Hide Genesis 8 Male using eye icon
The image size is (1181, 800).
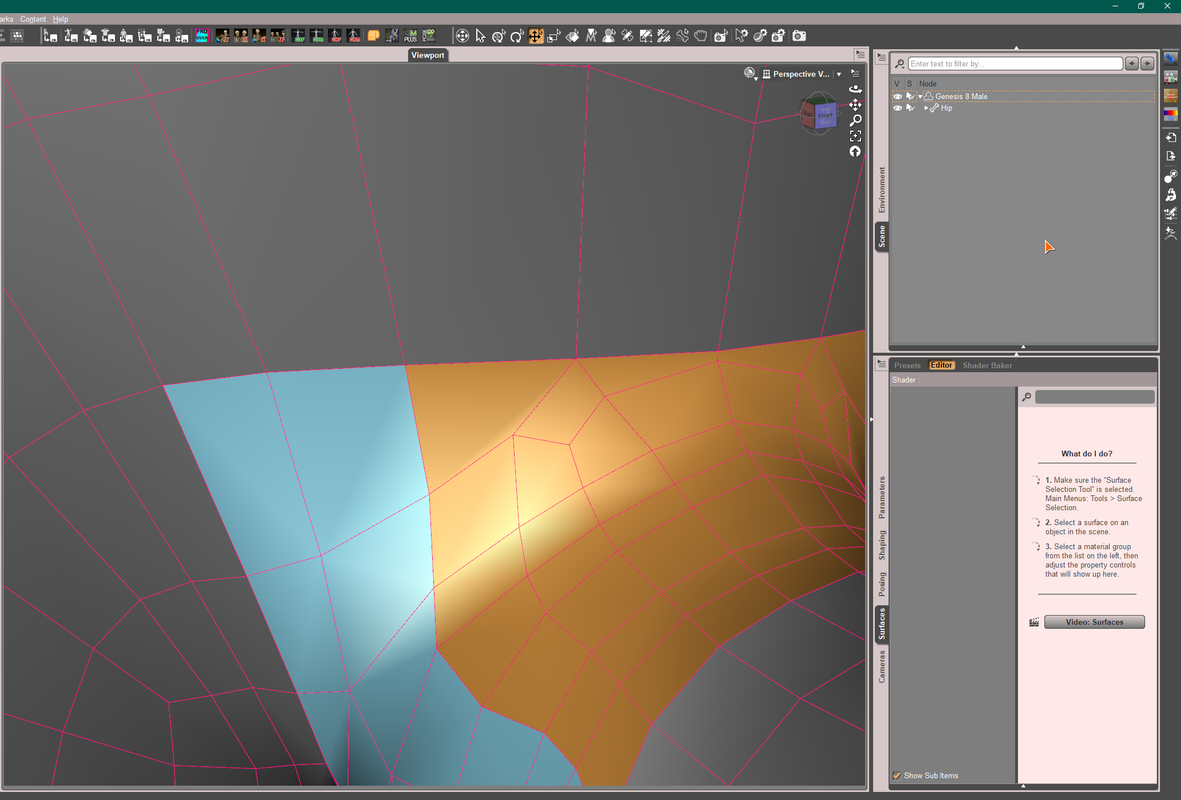point(897,96)
